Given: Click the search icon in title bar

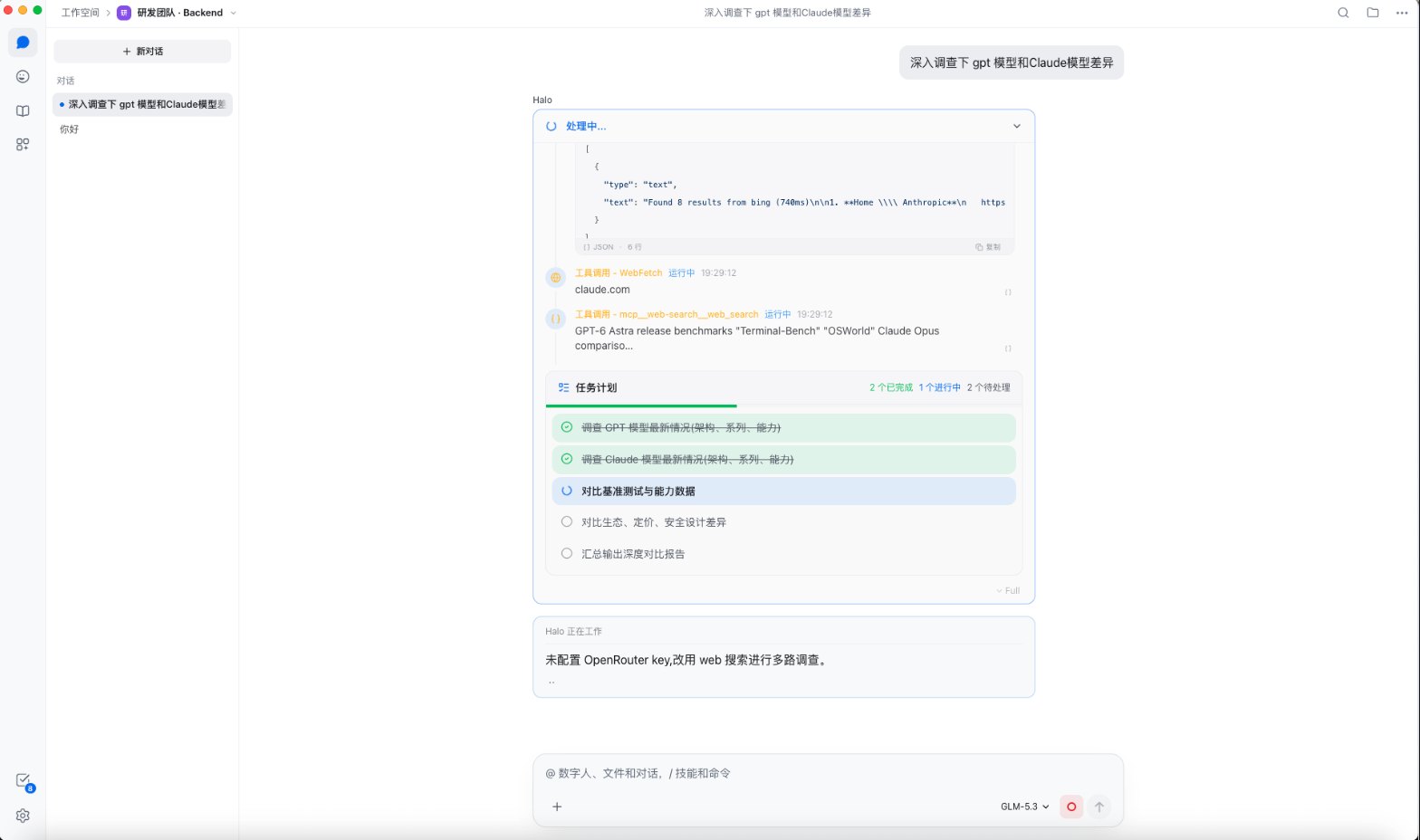Looking at the screenshot, I should coord(1343,13).
